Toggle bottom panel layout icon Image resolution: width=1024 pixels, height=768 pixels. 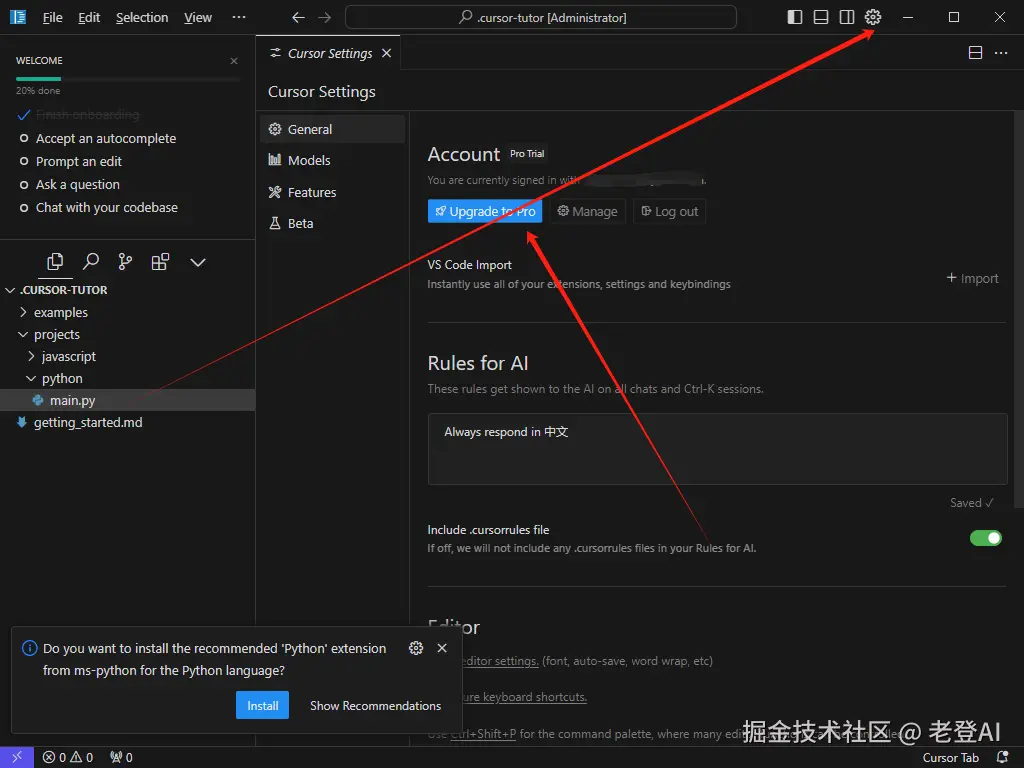tap(821, 17)
